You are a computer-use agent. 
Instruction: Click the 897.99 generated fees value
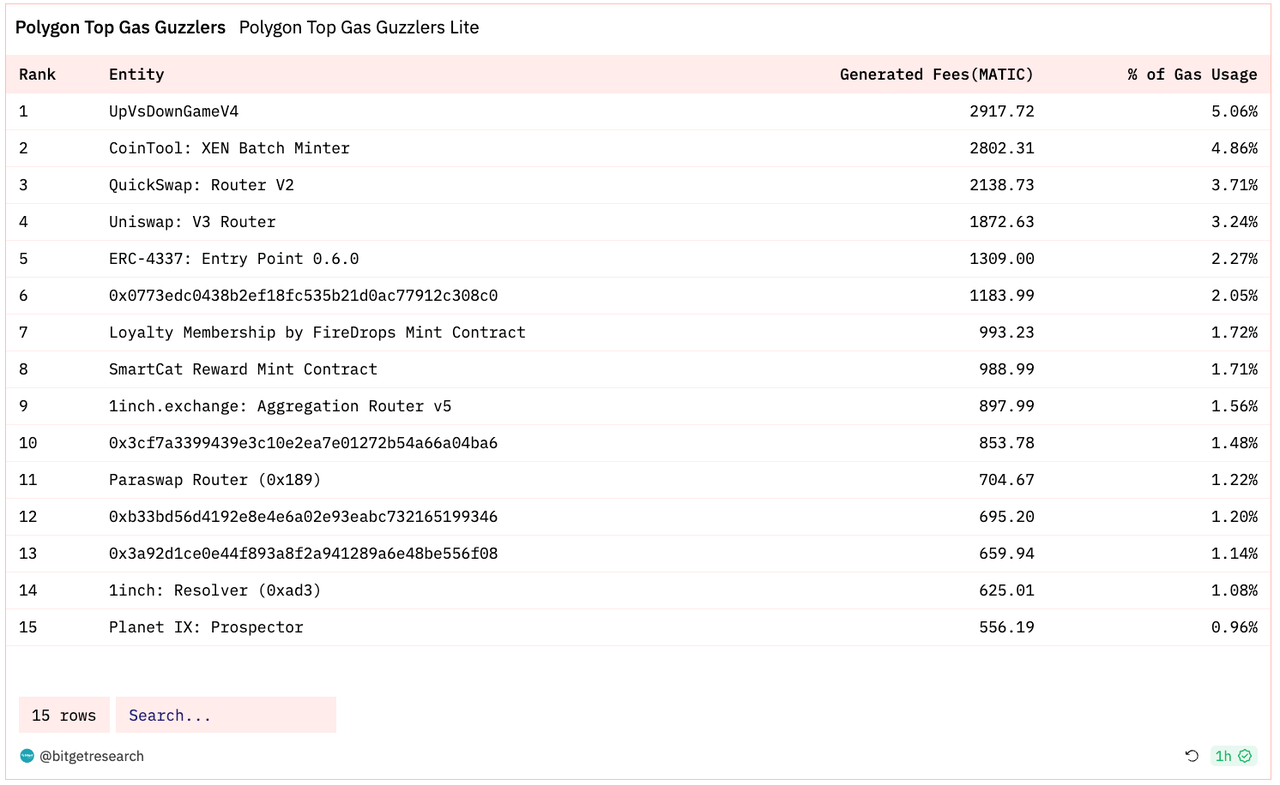pos(1007,406)
